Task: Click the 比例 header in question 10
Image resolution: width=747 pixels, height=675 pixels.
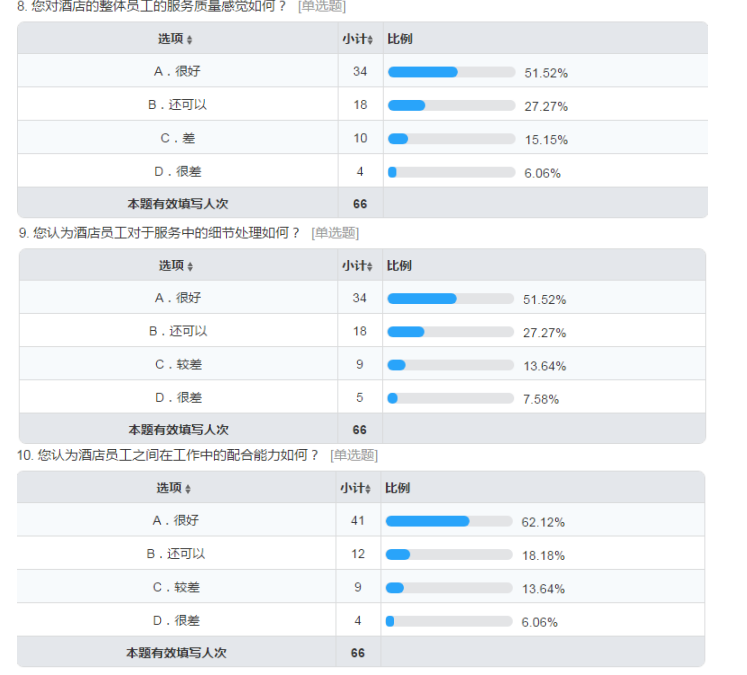Action: [397, 488]
